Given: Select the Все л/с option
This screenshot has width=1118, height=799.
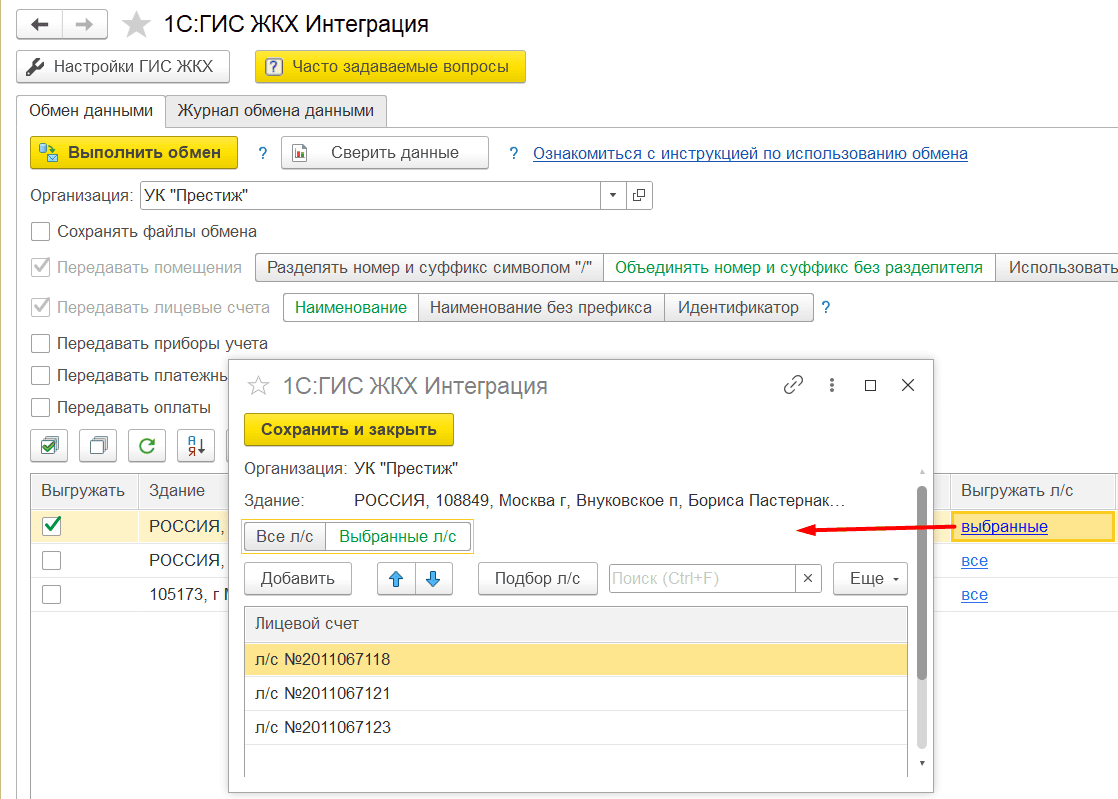Looking at the screenshot, I should pyautogui.click(x=285, y=536).
